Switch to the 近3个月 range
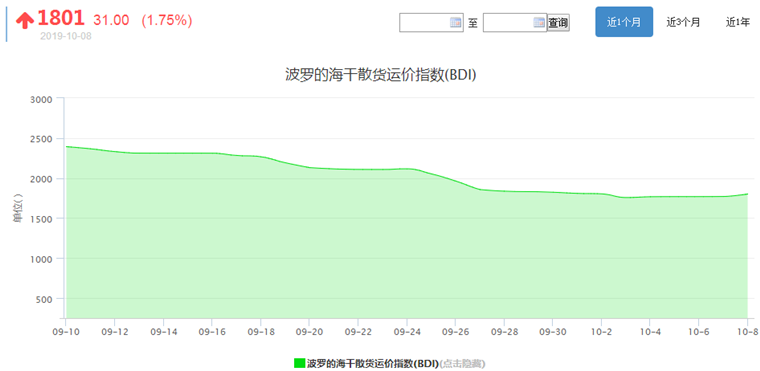This screenshot has height=371, width=760. [x=683, y=22]
